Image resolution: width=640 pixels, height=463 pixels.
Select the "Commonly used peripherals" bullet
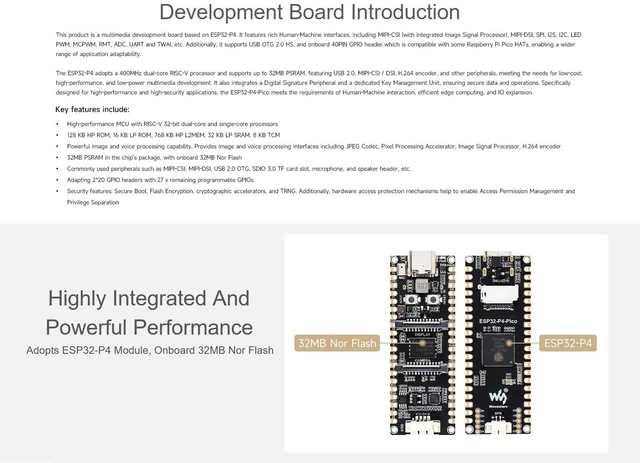pyautogui.click(x=238, y=169)
